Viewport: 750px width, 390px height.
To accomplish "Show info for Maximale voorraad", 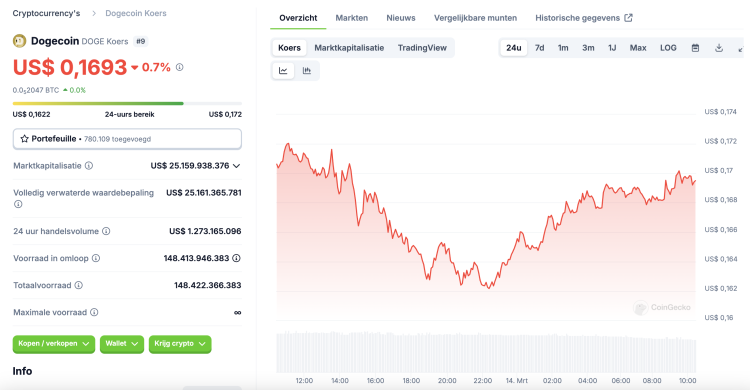I will [x=94, y=312].
